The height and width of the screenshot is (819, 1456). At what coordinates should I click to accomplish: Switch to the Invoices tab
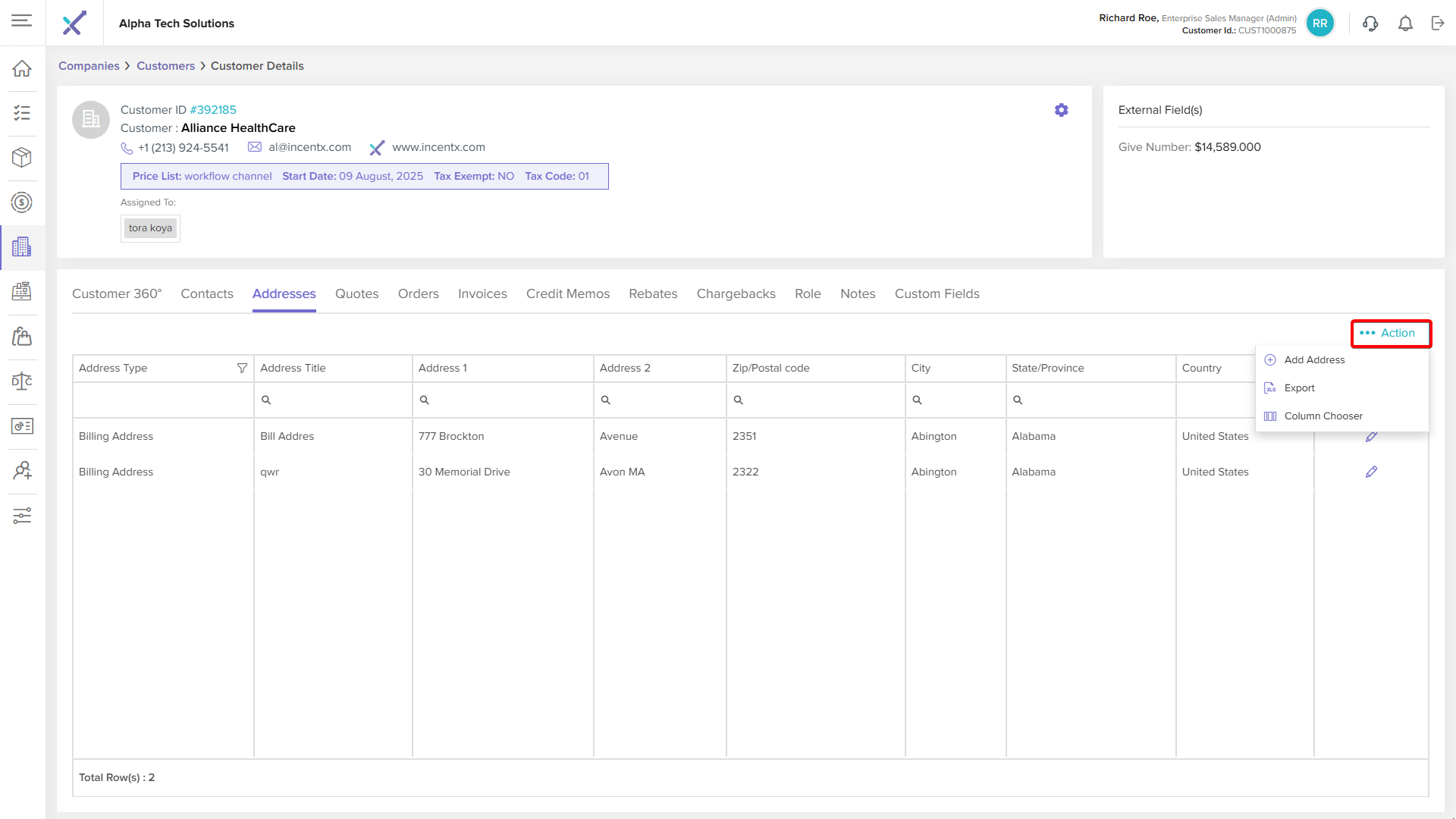tap(482, 293)
